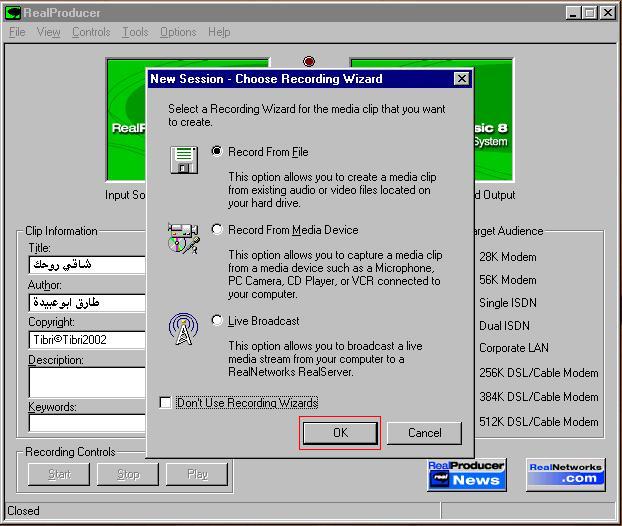Click the 56K Modem audience option
Screen dimensions: 622x526
pos(507,280)
